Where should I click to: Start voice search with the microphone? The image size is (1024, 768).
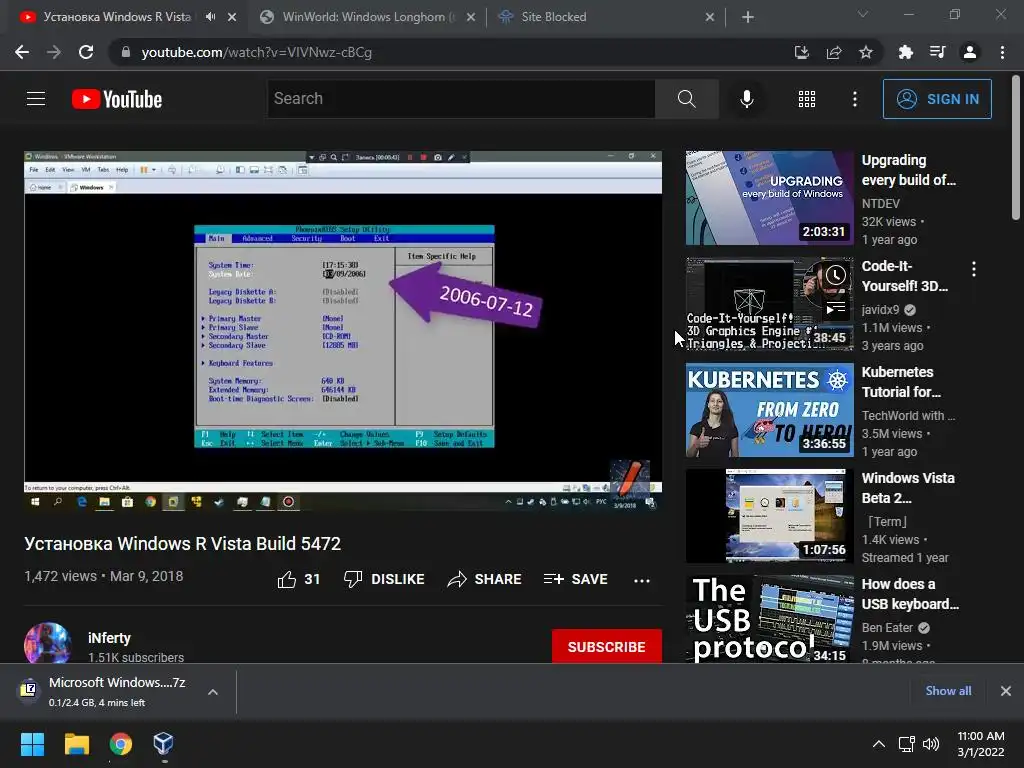(746, 99)
